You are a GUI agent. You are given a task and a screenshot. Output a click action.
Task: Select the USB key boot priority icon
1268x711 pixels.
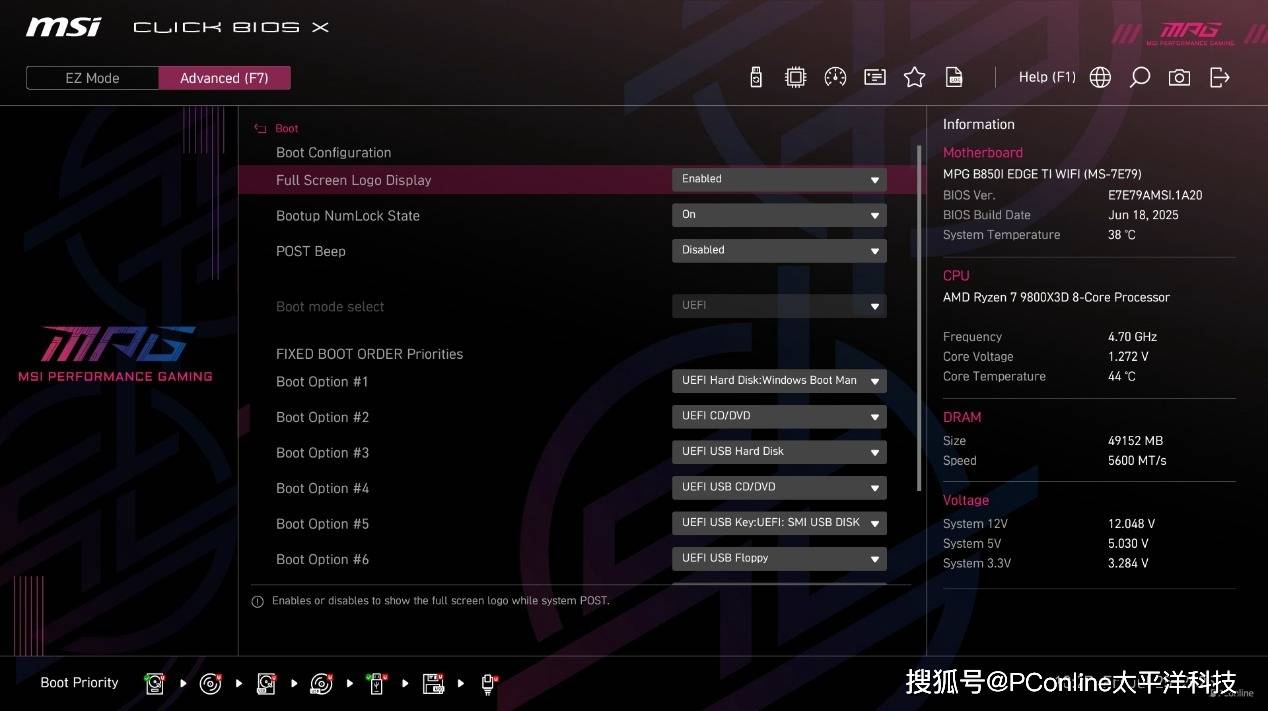pyautogui.click(x=377, y=683)
